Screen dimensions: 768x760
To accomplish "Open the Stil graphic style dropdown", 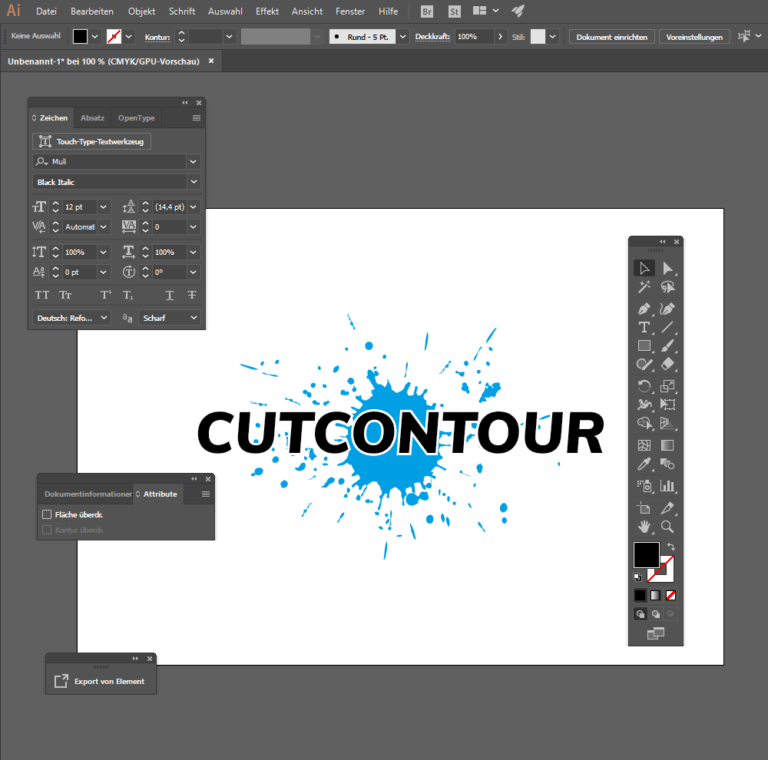I will [x=552, y=37].
